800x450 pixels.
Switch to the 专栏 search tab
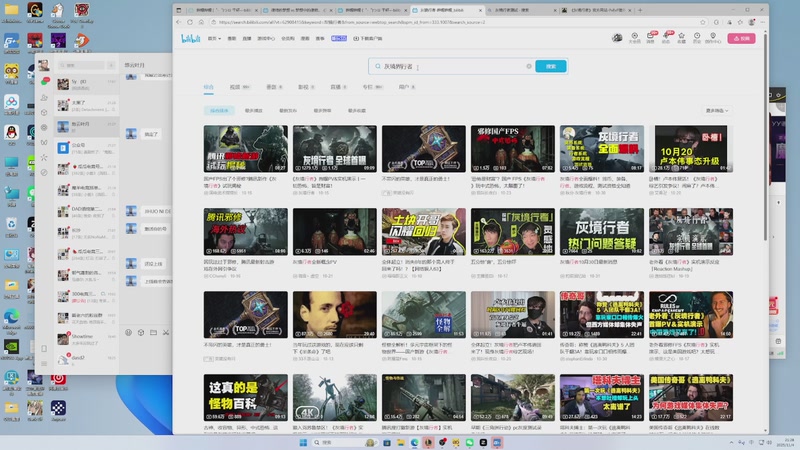372,87
